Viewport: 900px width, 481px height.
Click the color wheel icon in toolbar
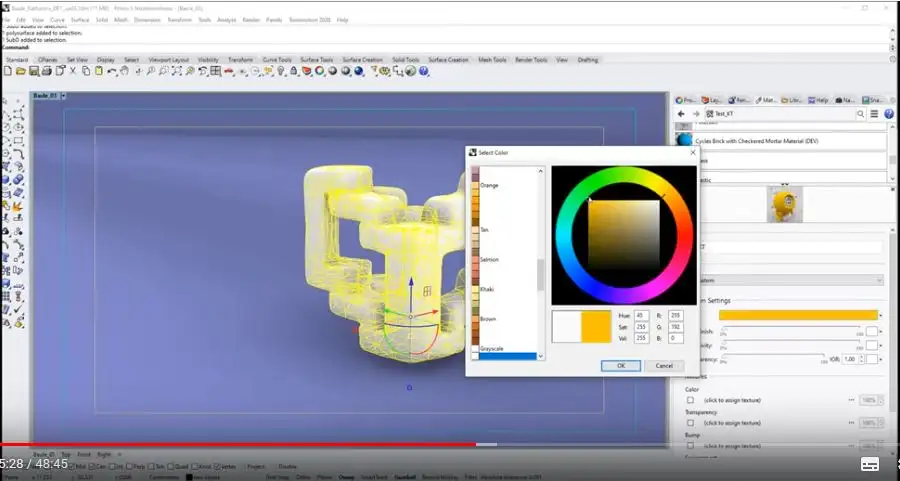coord(320,71)
